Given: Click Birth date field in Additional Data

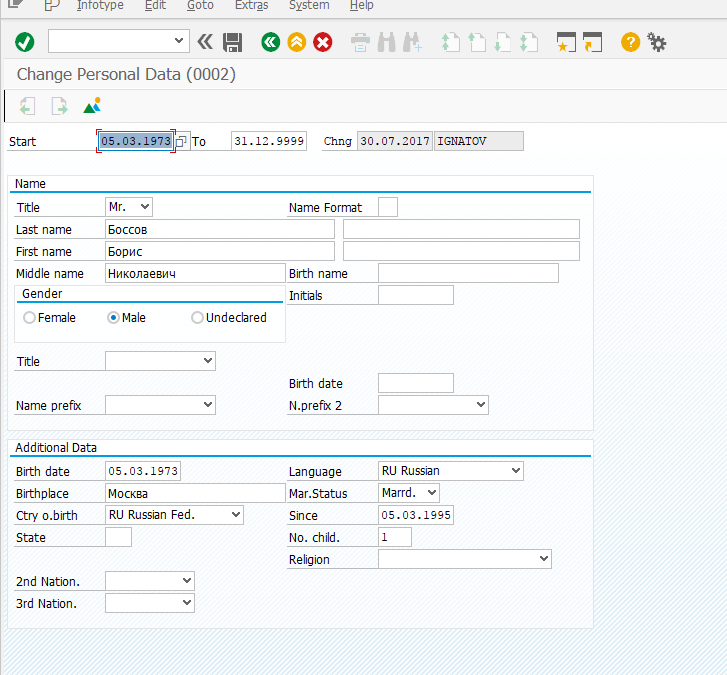Looking at the screenshot, I should [x=143, y=471].
